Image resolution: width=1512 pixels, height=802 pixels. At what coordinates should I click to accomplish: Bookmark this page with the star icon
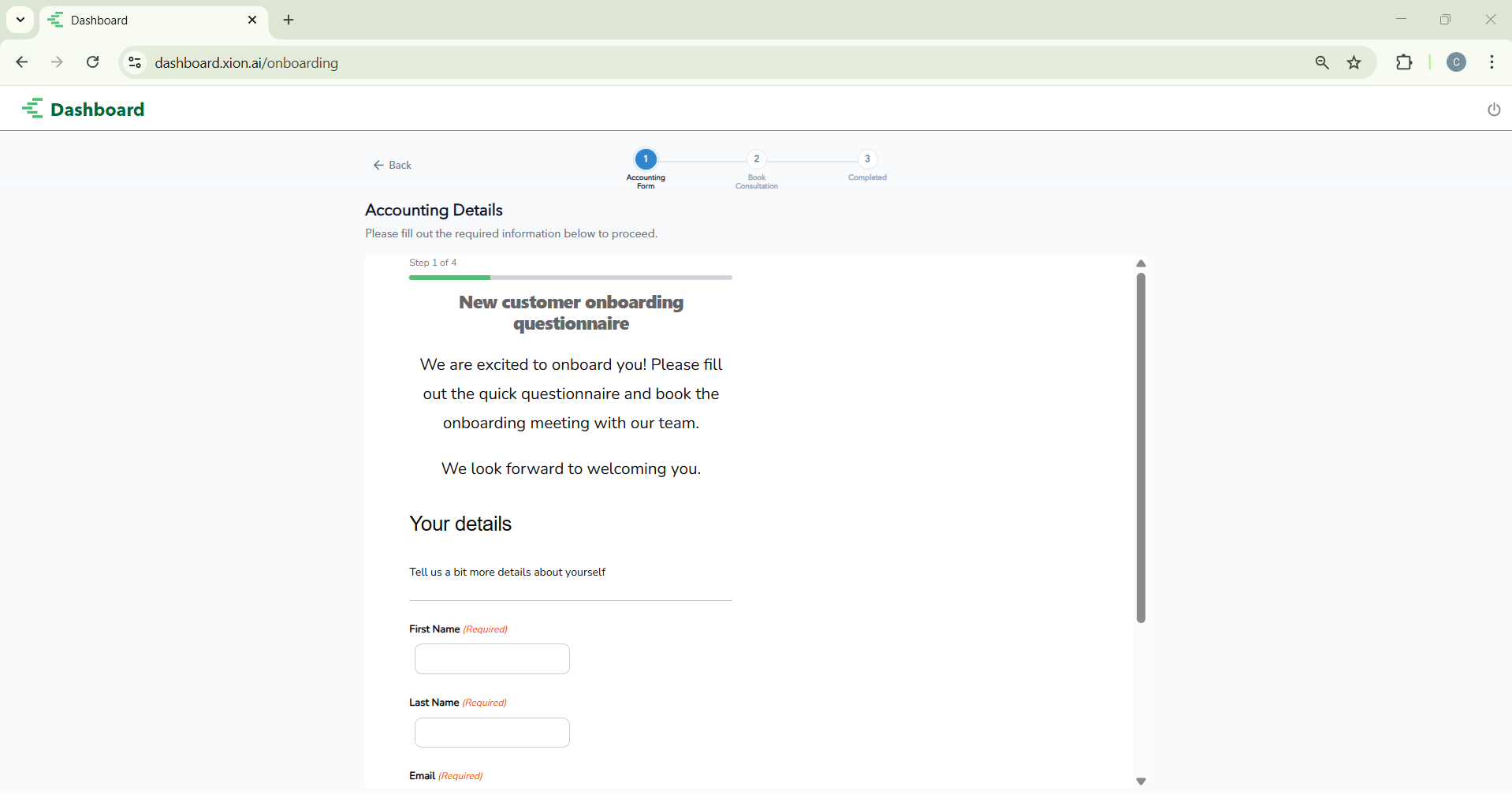(x=1354, y=63)
